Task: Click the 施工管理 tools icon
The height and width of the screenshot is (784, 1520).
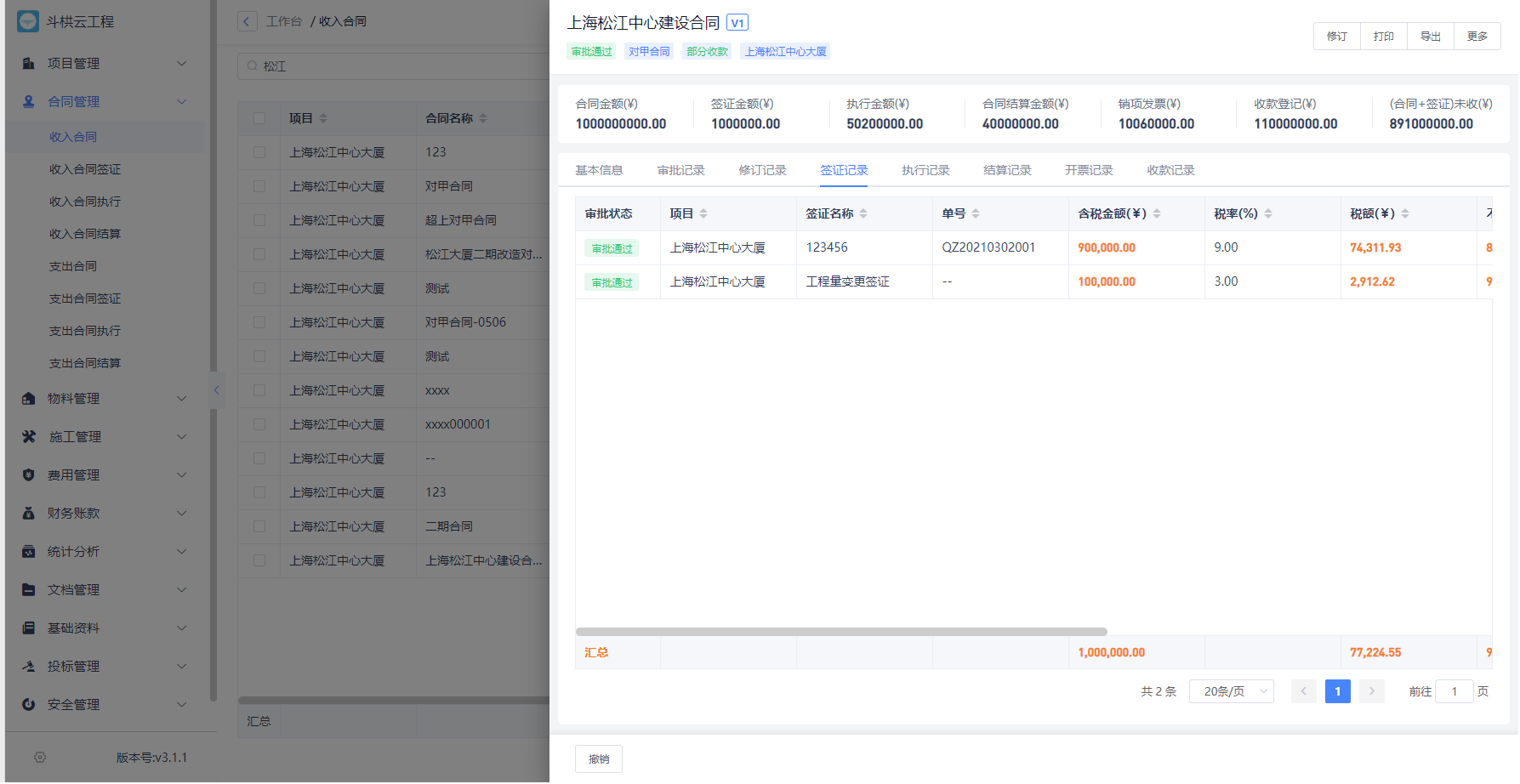Action: pyautogui.click(x=29, y=437)
